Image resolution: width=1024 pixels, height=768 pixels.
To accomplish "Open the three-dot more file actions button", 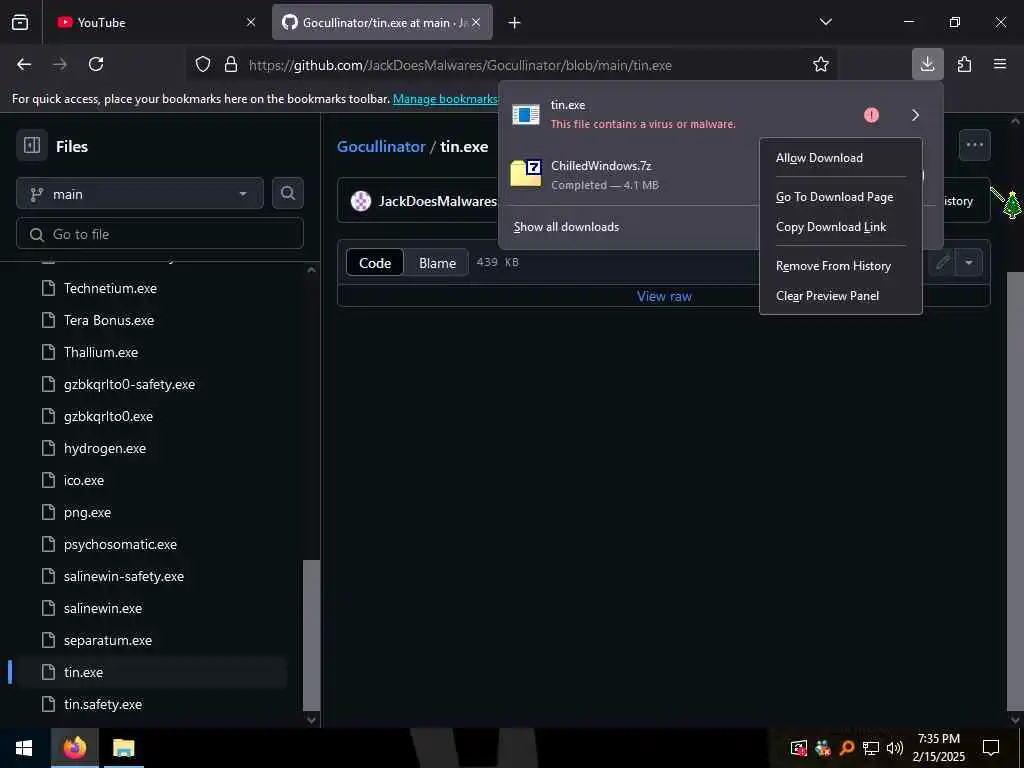I will coord(974,145).
